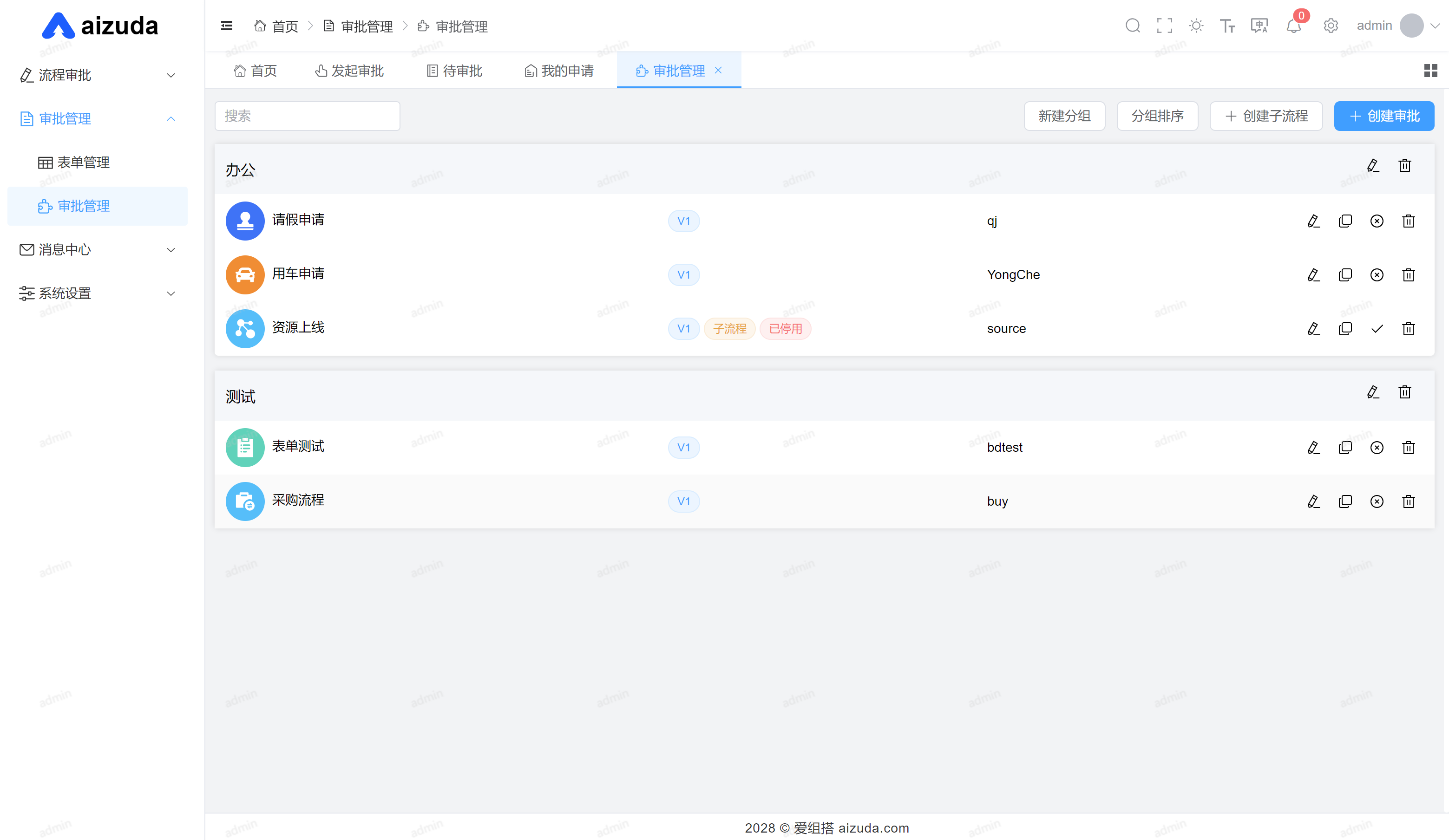The image size is (1449, 840).
Task: Delete the 请假申请 process
Action: point(1408,221)
